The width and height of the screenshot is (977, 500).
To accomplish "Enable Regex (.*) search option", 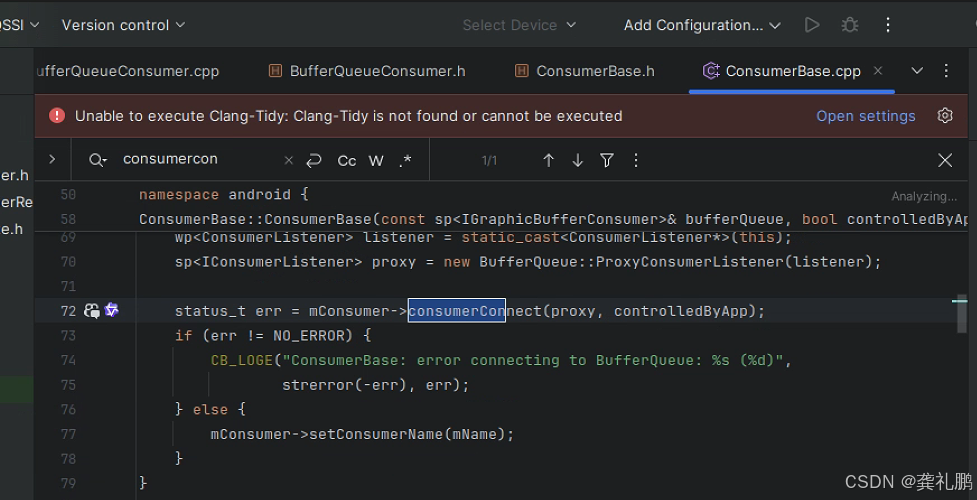I will point(405,160).
